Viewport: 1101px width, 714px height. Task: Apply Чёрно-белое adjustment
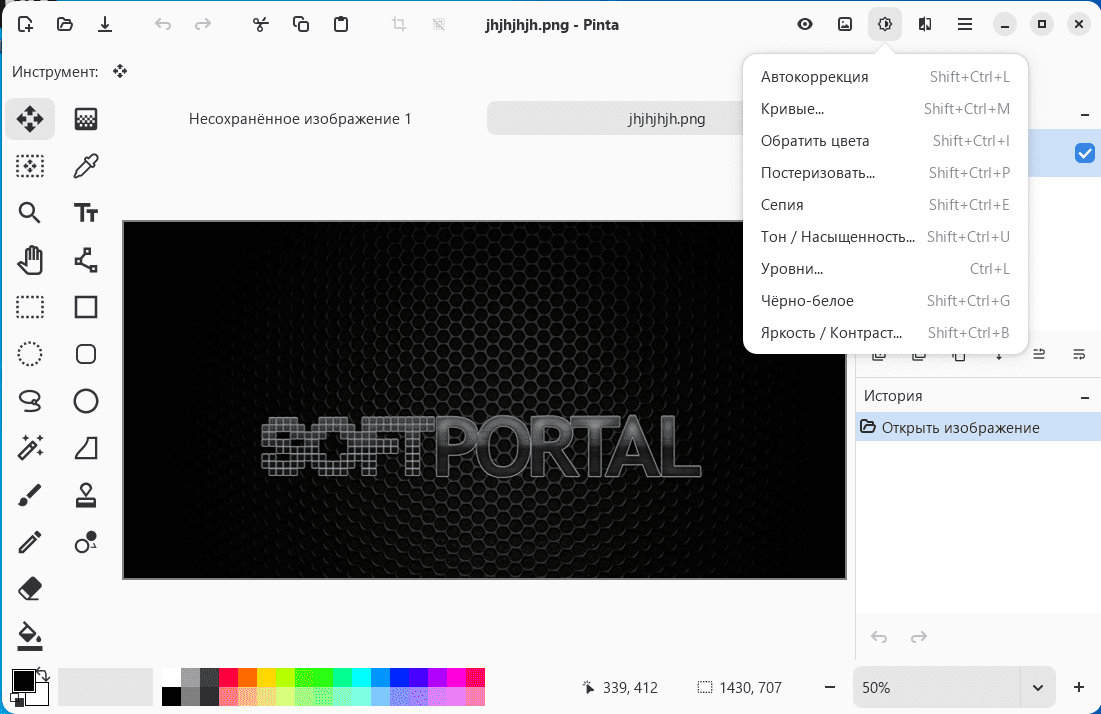[885, 300]
